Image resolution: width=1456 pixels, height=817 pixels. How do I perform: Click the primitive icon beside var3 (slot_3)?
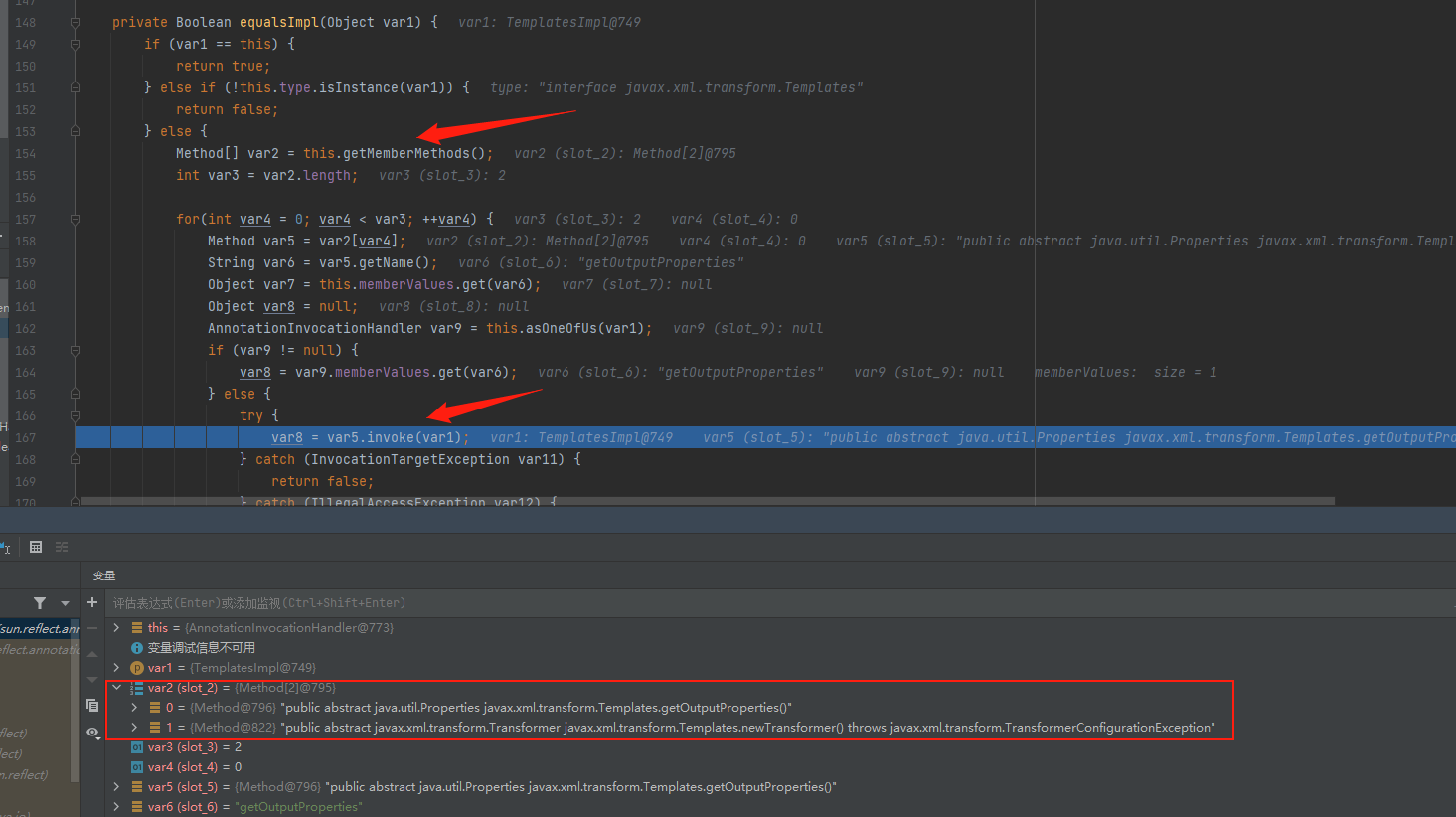137,747
